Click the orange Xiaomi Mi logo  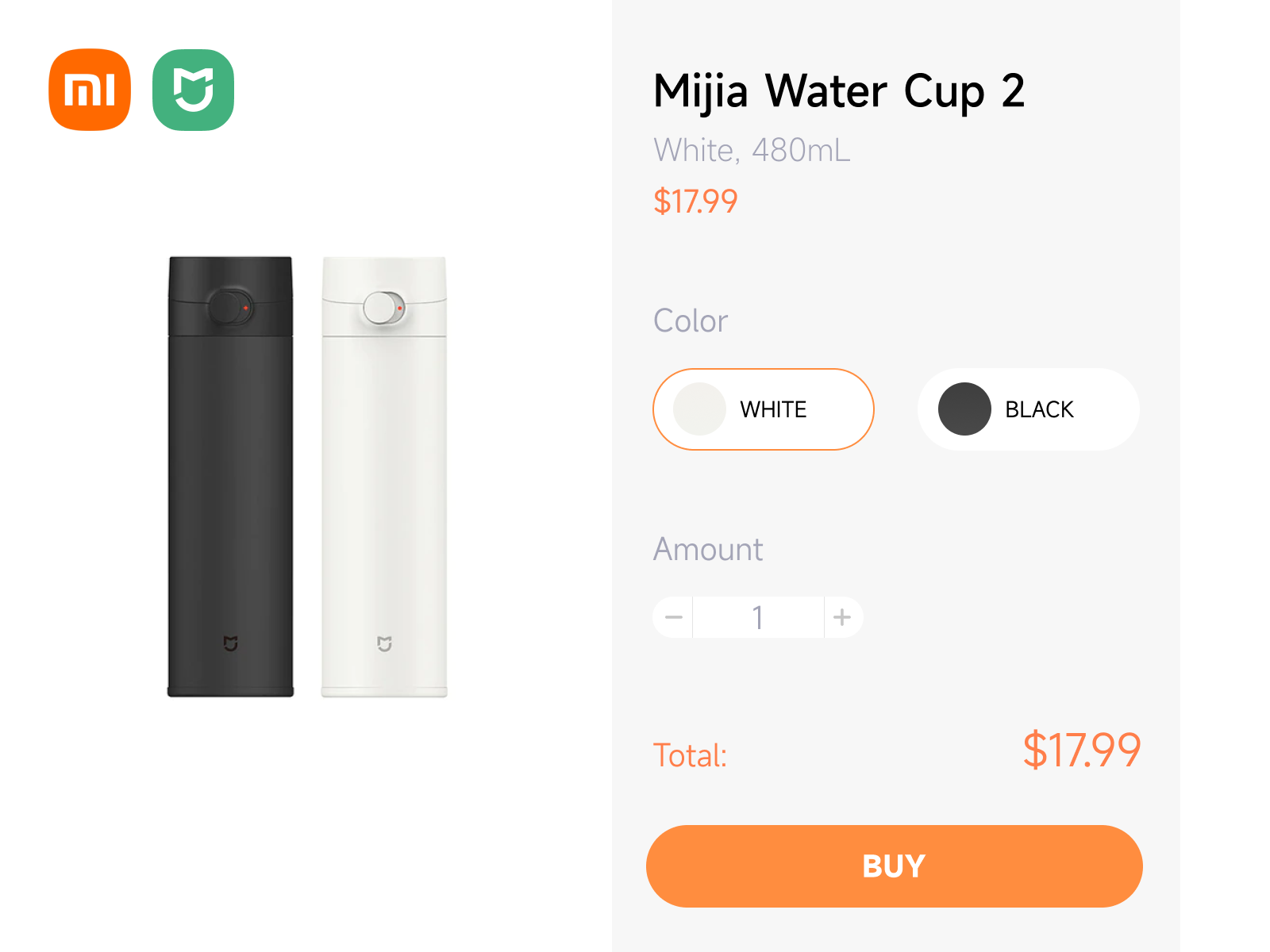88,89
